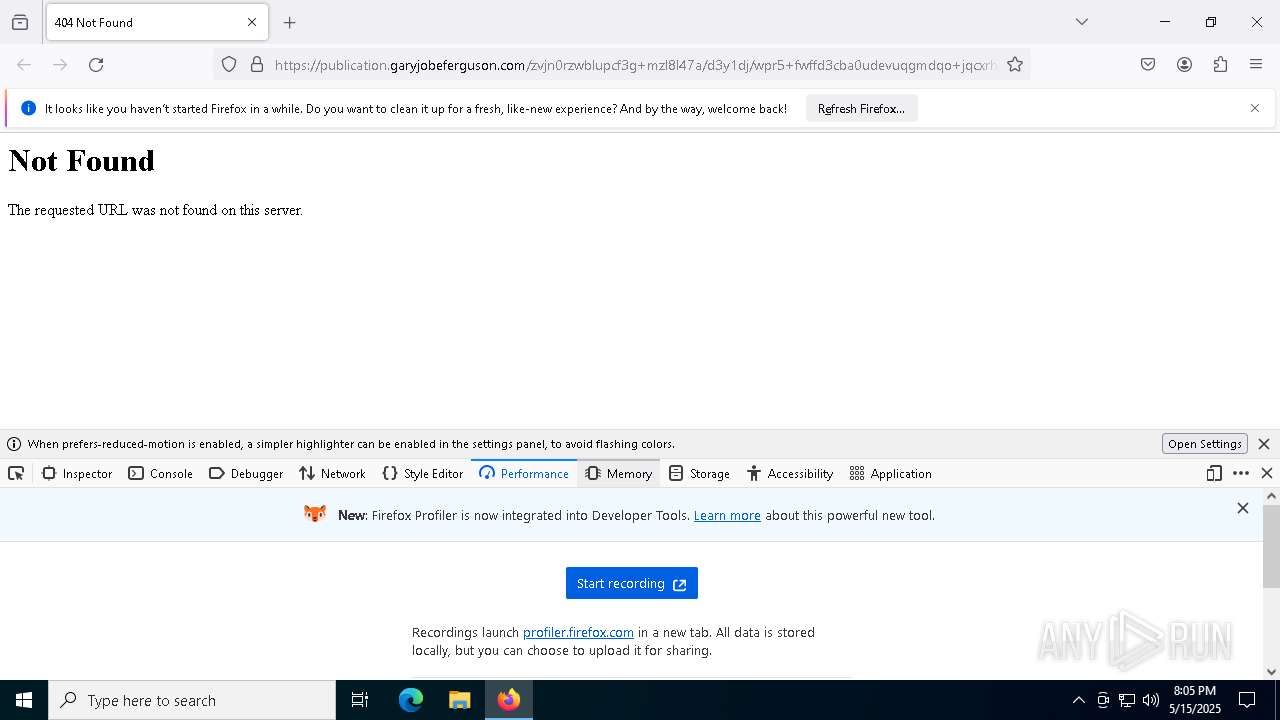Switch to the Debugger tab
Screen dimensions: 1280x720
[x=246, y=474]
